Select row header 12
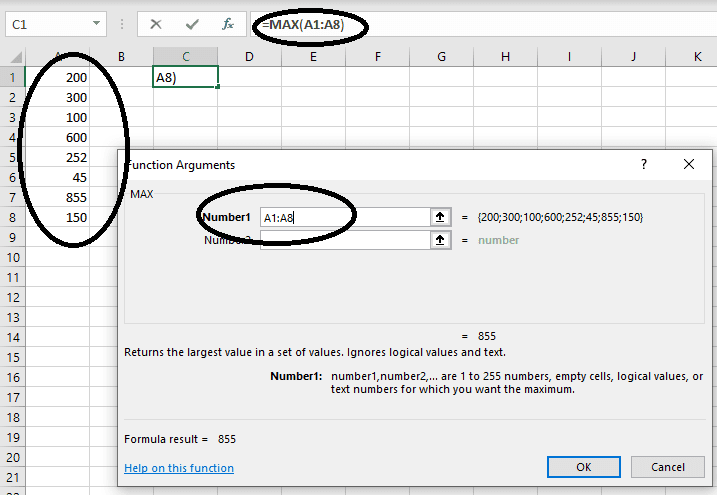 coord(10,297)
